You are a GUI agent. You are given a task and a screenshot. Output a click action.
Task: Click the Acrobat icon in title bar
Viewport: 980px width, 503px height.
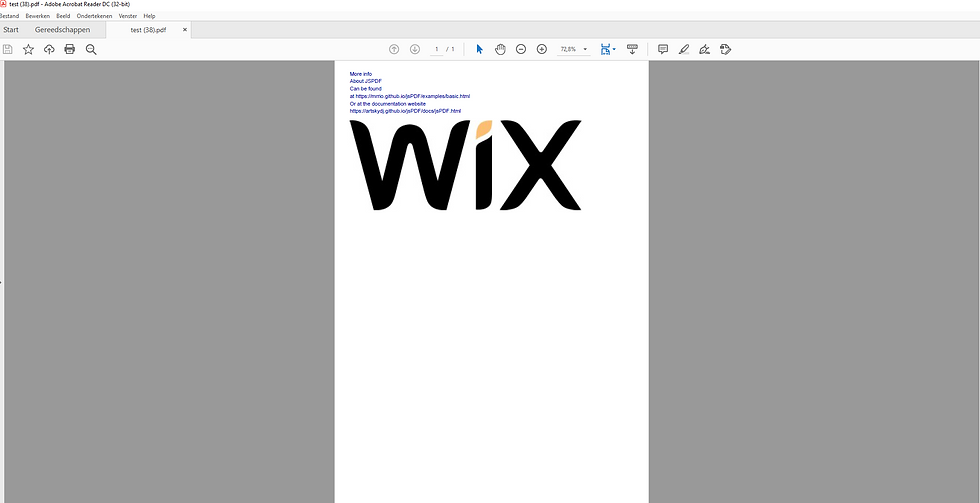pyautogui.click(x=3, y=4)
